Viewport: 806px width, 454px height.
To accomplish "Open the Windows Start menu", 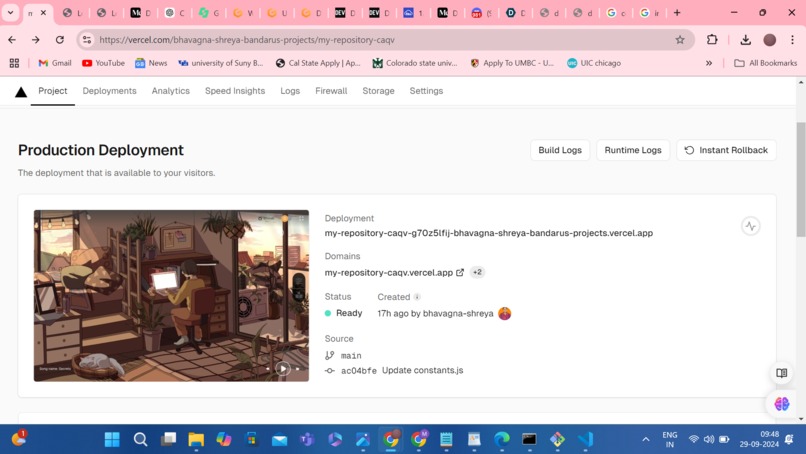I will 112,439.
